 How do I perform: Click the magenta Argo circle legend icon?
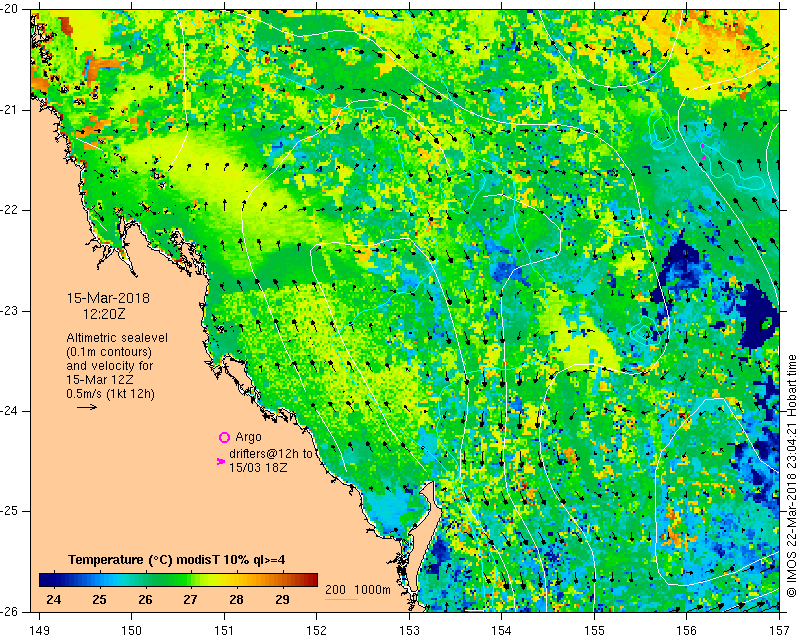(x=224, y=437)
